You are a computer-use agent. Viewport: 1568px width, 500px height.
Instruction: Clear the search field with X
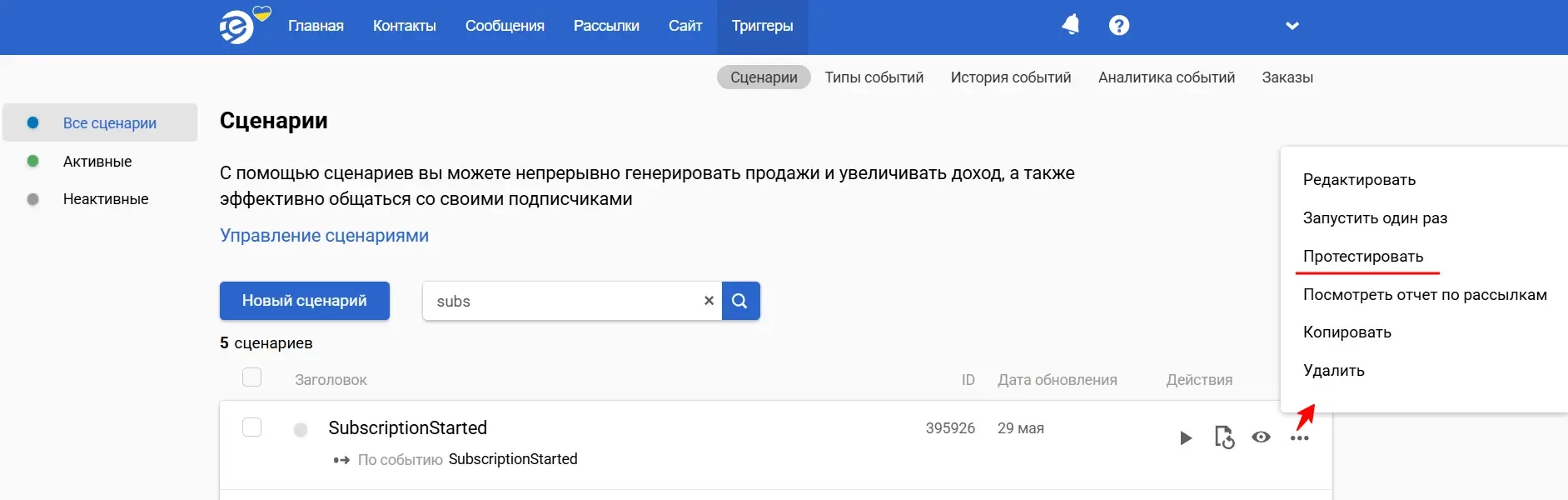click(x=709, y=301)
